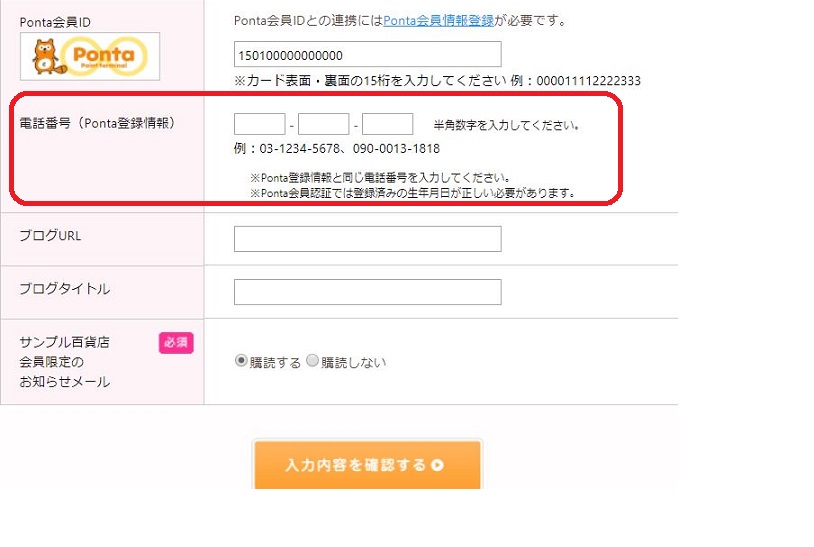Select the 購読する radio option
Image resolution: width=814 pixels, height=547 pixels.
241,362
